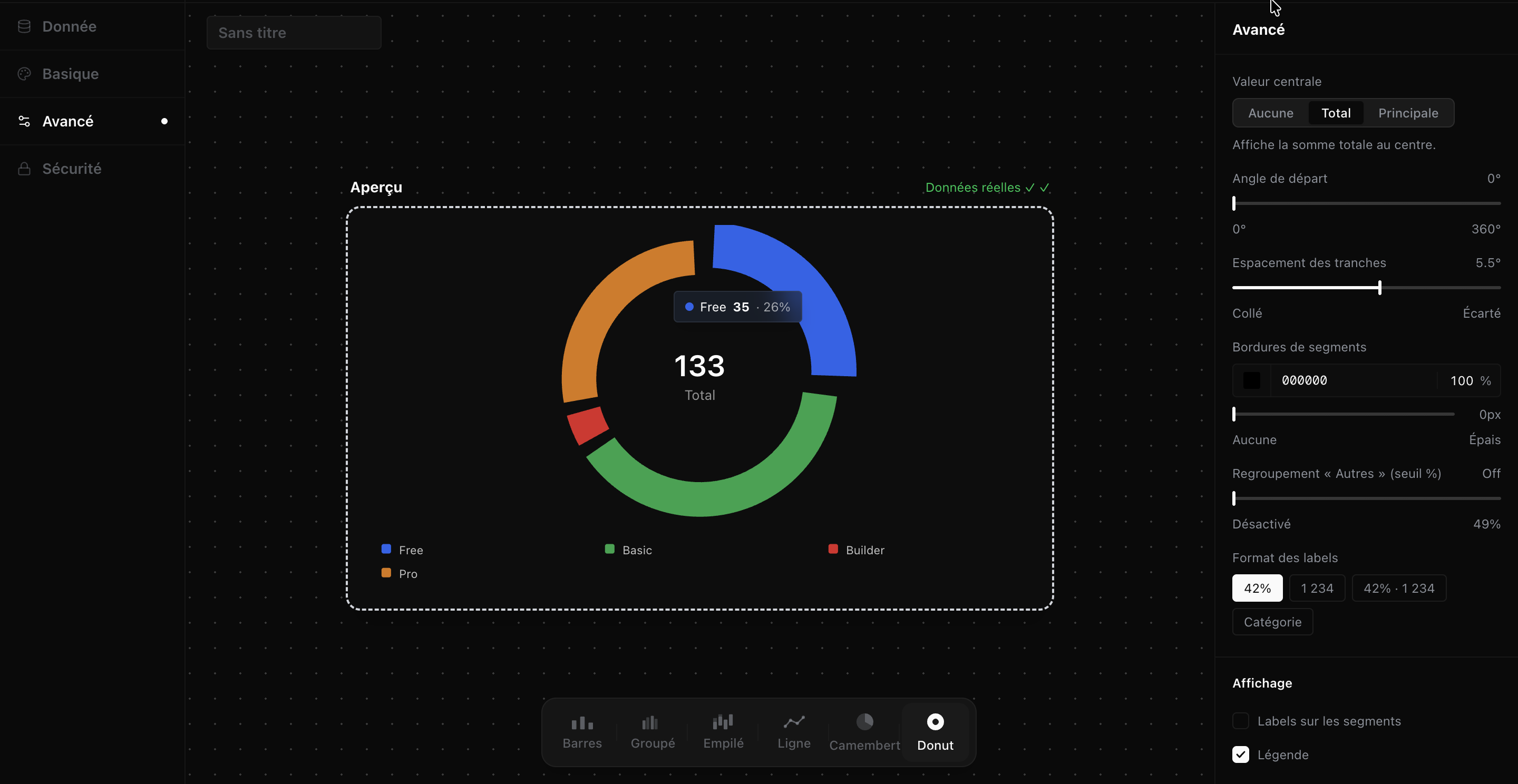Select the Empilé chart type icon
Viewport: 1518px width, 784px height.
(x=723, y=722)
